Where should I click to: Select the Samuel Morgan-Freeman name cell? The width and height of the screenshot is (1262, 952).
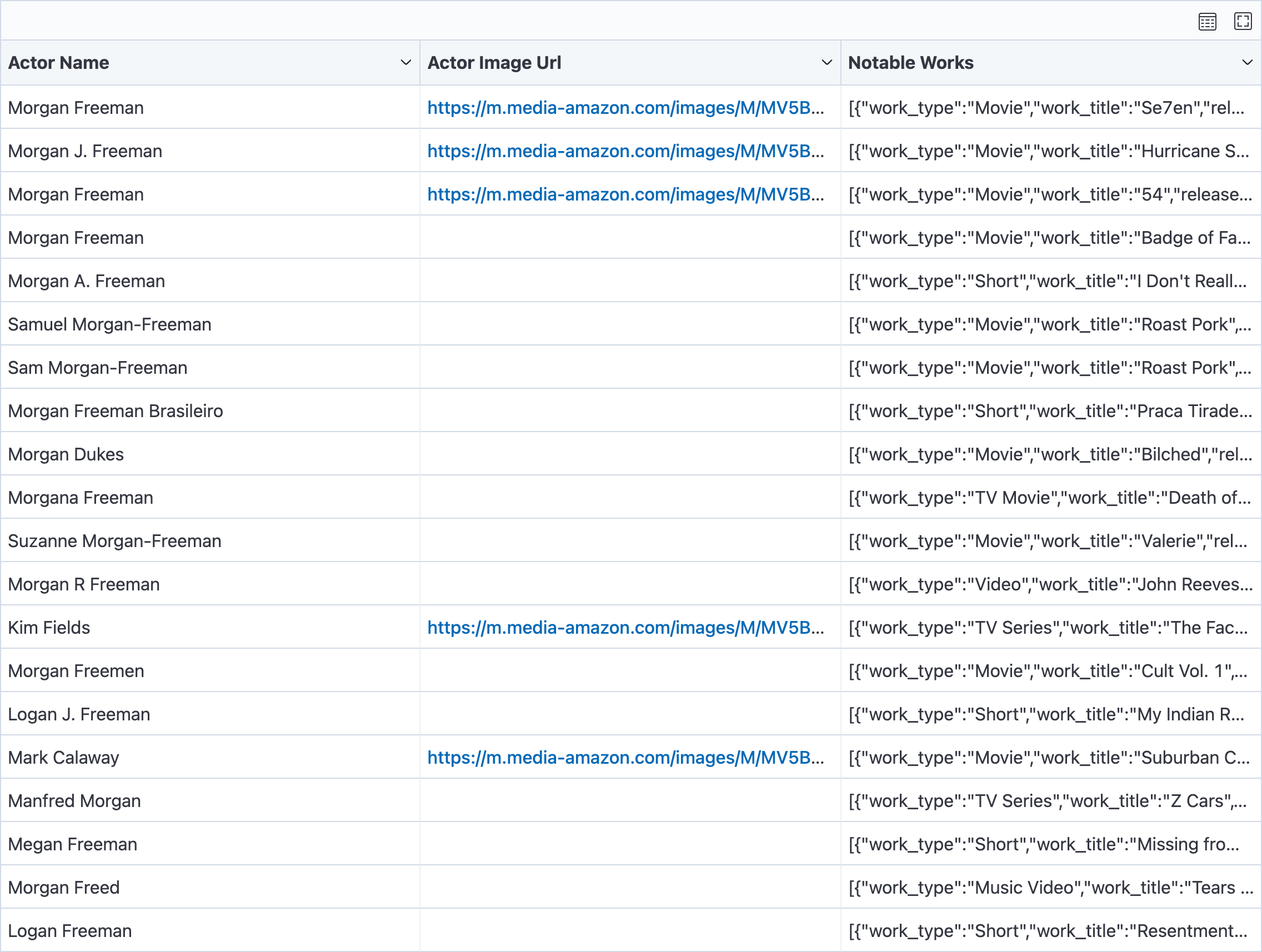(x=109, y=324)
